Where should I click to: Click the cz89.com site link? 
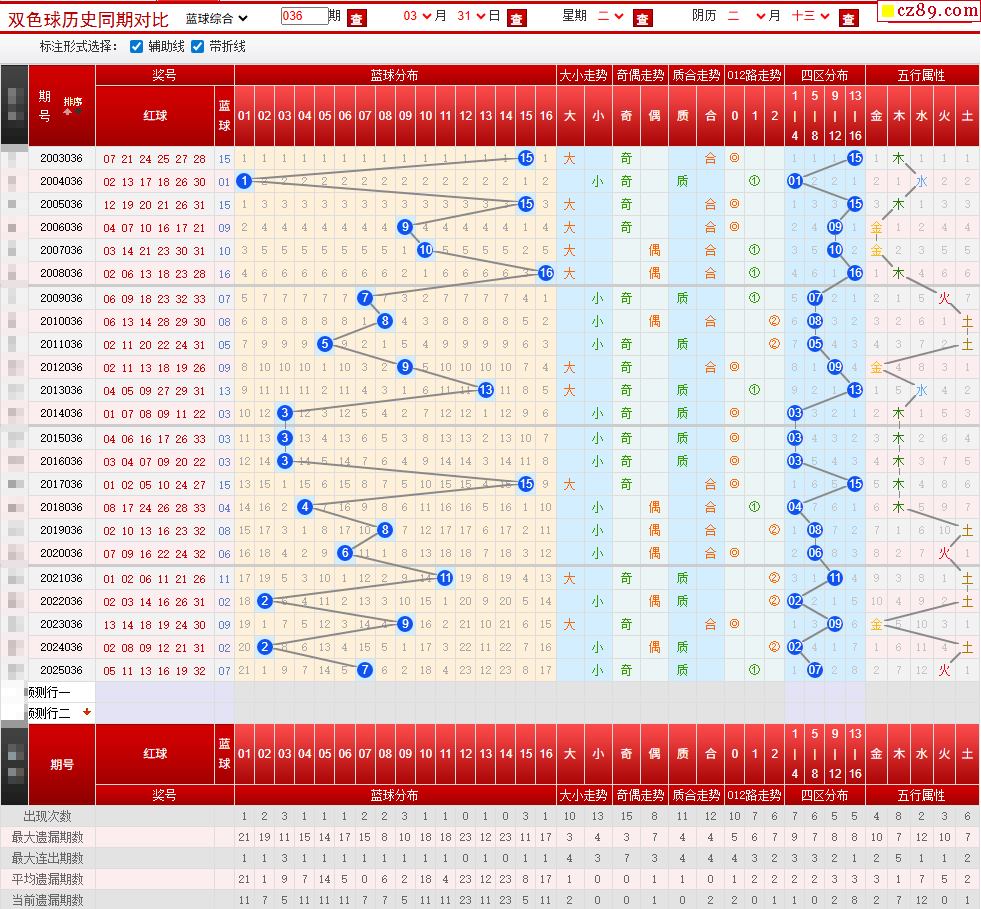(x=930, y=11)
